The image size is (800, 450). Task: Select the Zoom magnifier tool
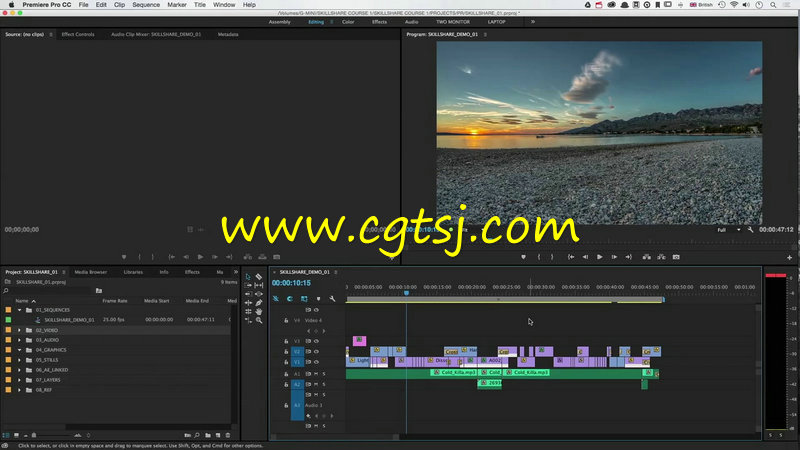click(x=259, y=320)
